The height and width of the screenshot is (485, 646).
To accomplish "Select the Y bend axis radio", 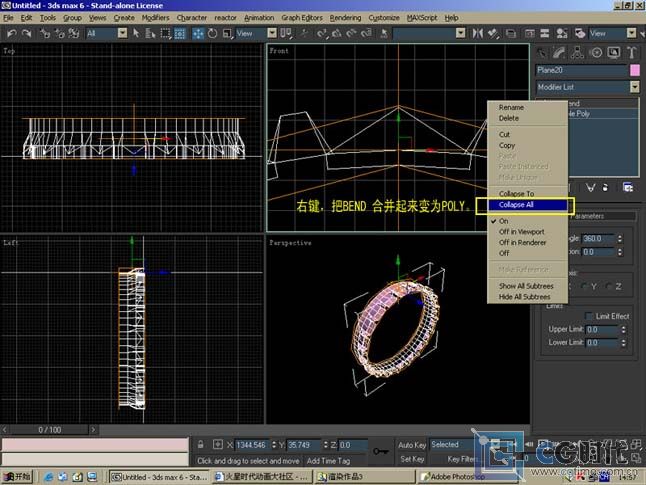I will (584, 286).
